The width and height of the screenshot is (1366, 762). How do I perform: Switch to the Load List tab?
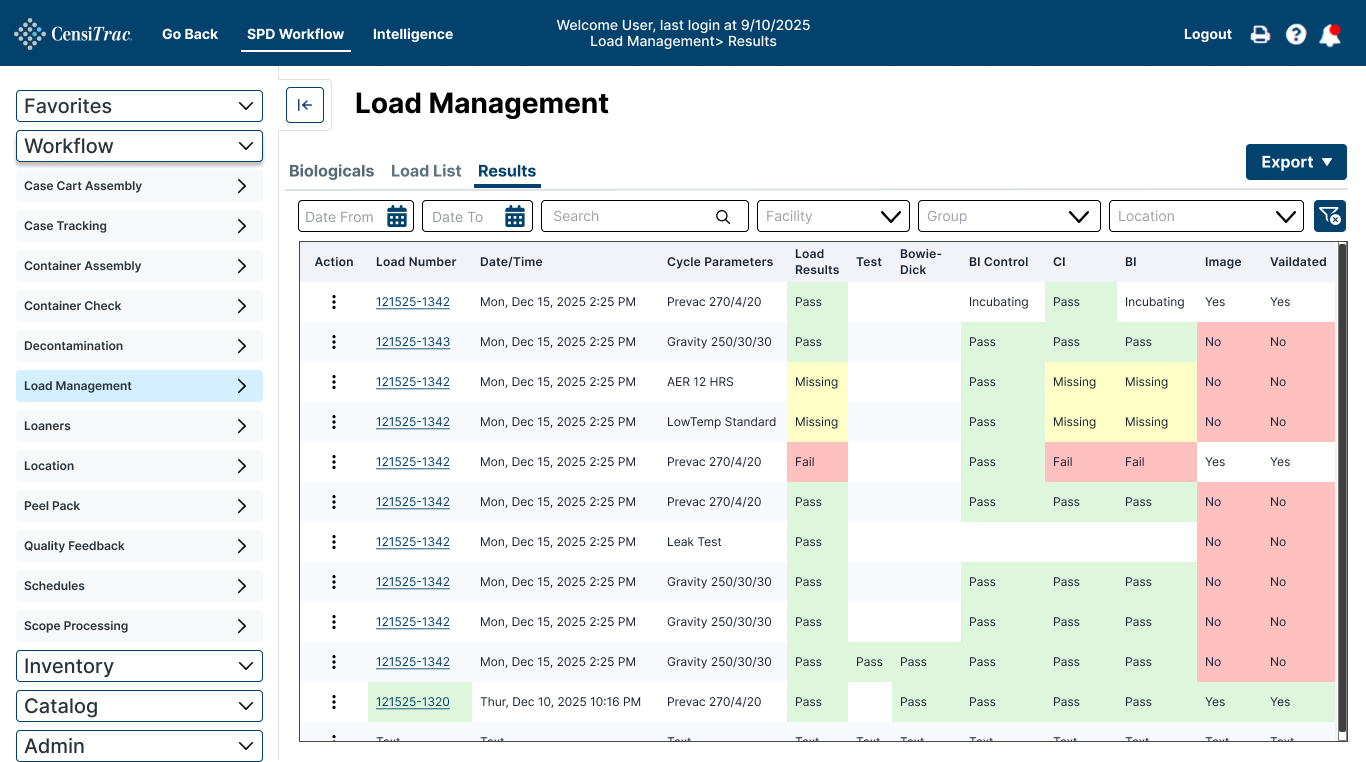pos(426,171)
